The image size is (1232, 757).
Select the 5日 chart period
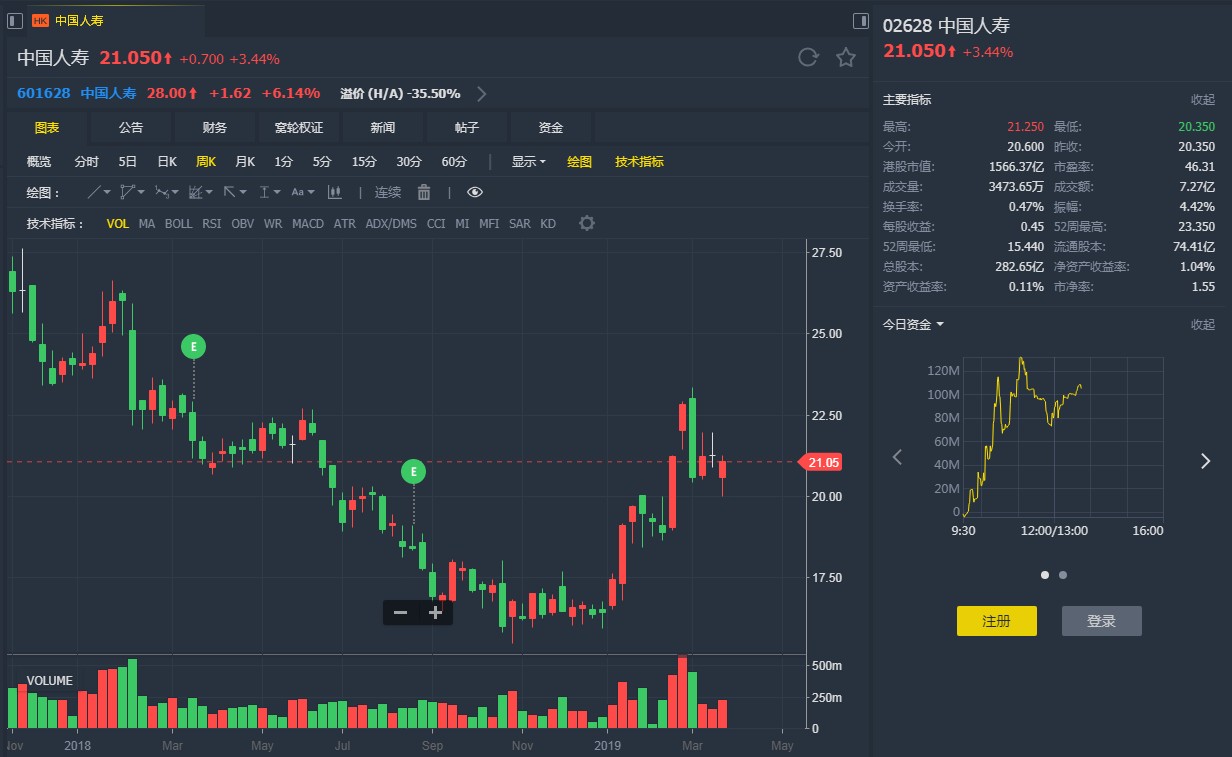[128, 162]
